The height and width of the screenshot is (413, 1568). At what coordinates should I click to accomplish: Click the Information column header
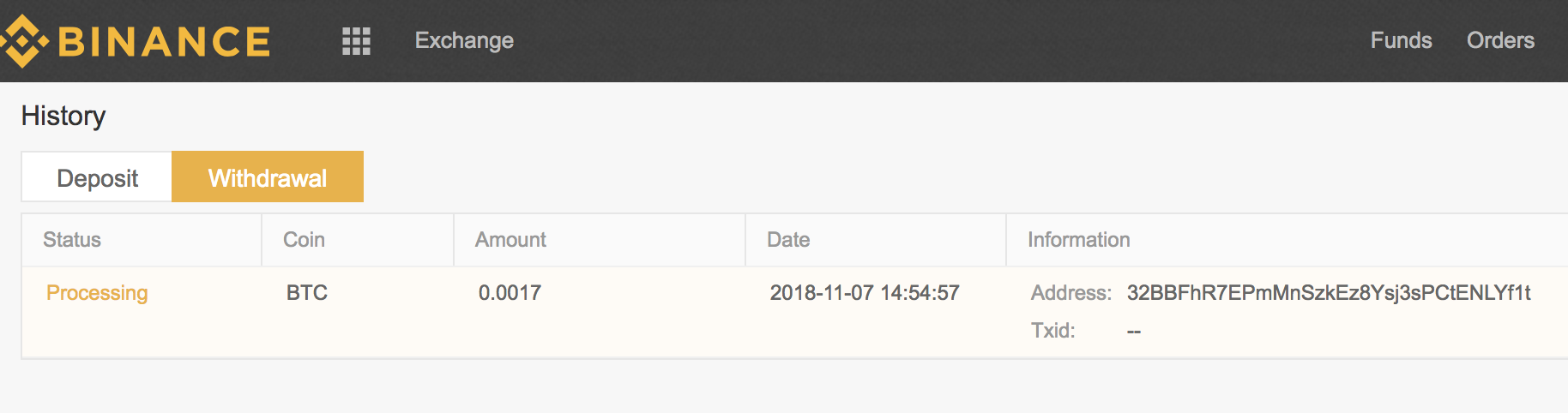1078,240
